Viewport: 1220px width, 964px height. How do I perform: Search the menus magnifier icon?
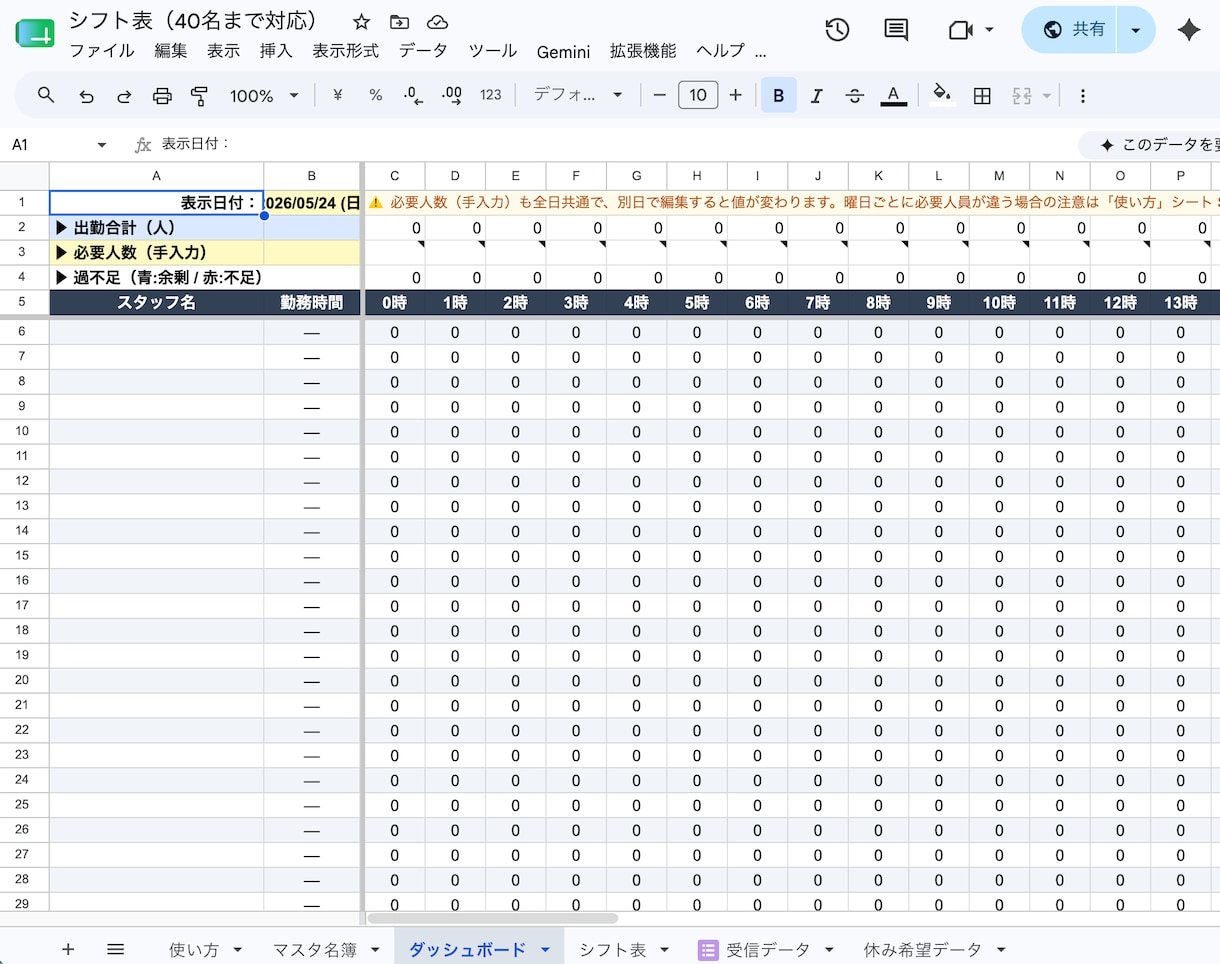(x=46, y=95)
